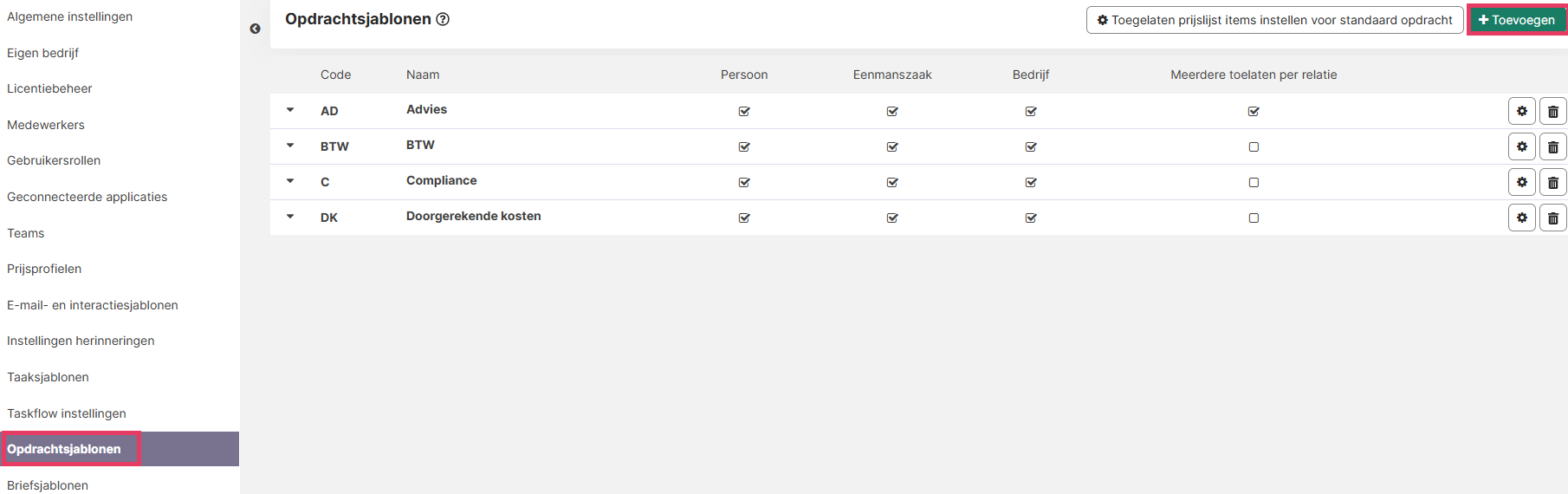Toggle Bedrijf checkbox for Compliance
1568x494 pixels.
pyautogui.click(x=1031, y=182)
